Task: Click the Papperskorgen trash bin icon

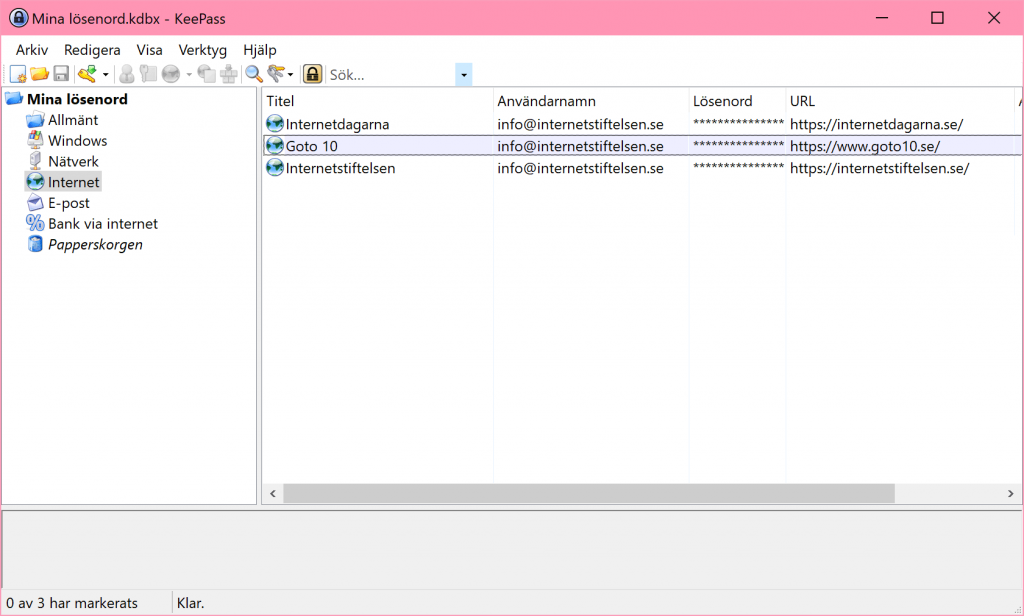Action: click(x=35, y=244)
